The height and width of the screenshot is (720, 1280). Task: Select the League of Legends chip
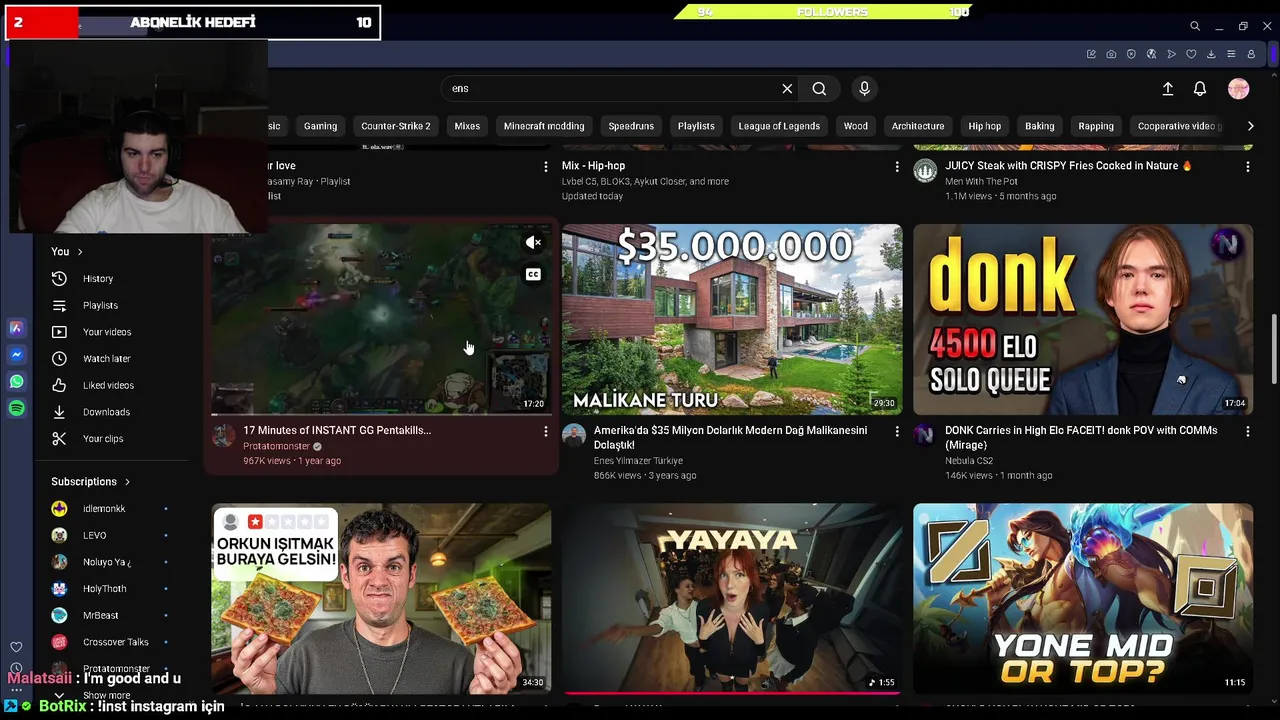coord(779,126)
